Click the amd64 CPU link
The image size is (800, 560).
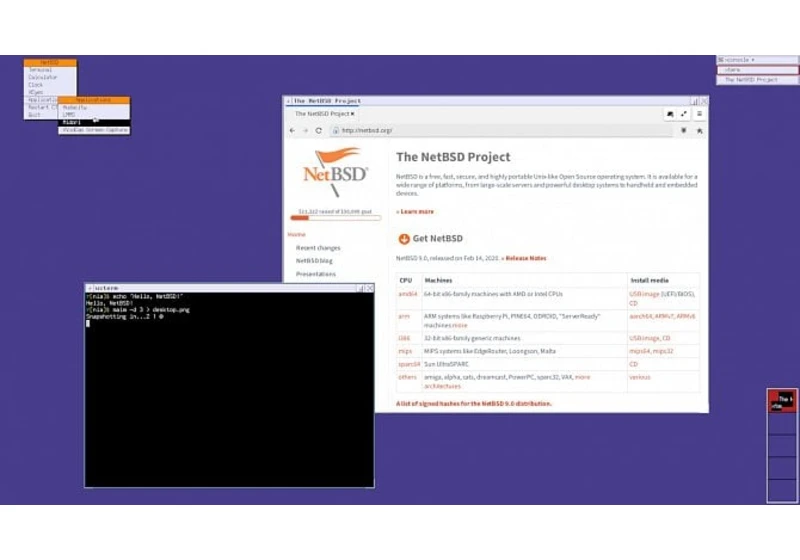point(408,294)
